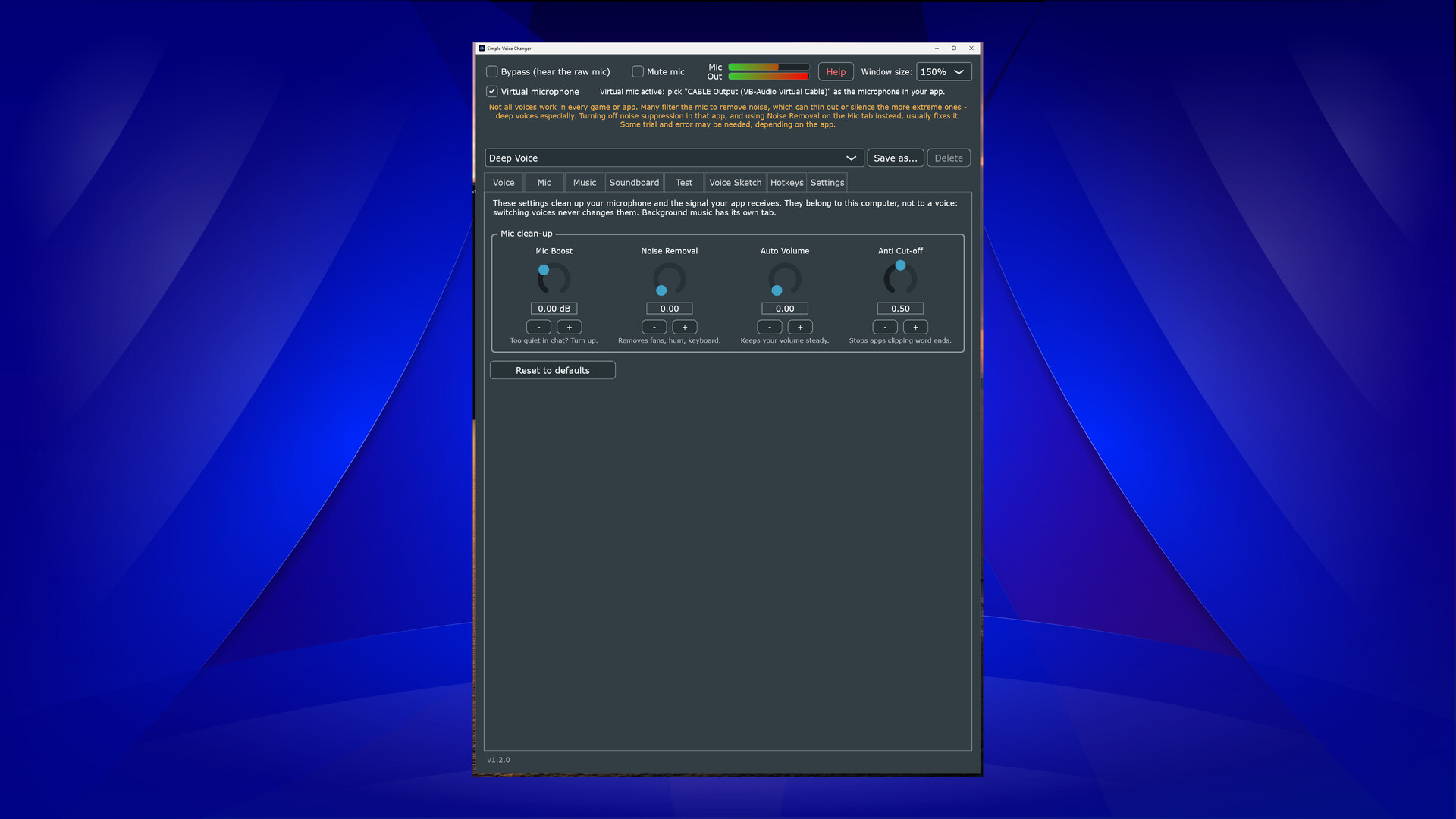This screenshot has height=819, width=1456.
Task: Decrease Noise Removal with minus button
Action: click(654, 328)
